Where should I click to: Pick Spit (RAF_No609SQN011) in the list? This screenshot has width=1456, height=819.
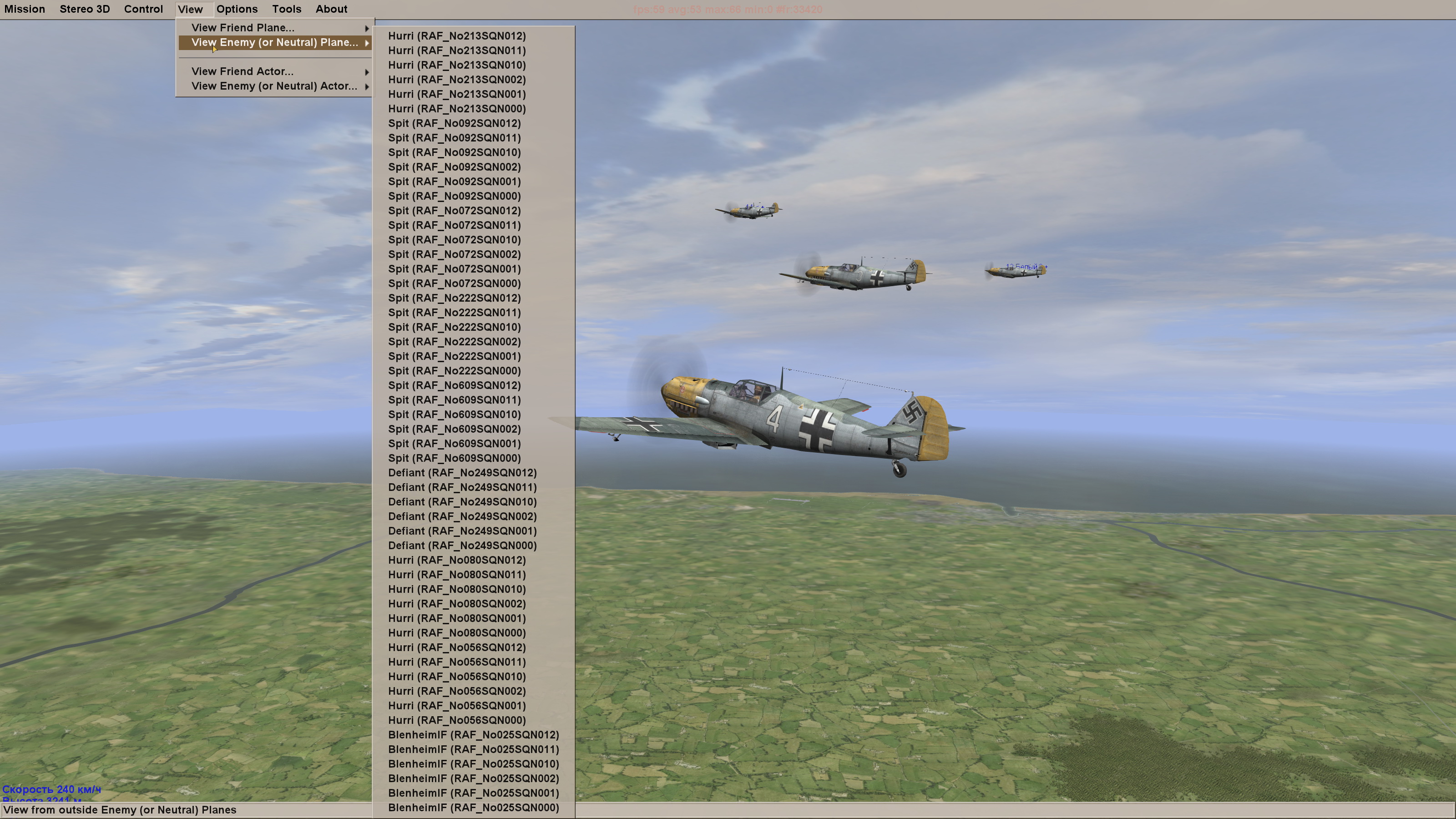pos(455,399)
